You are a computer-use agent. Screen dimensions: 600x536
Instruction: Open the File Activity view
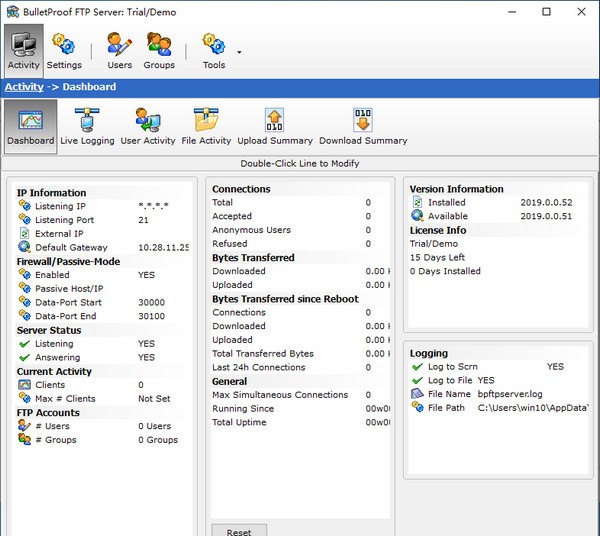pyautogui.click(x=206, y=127)
